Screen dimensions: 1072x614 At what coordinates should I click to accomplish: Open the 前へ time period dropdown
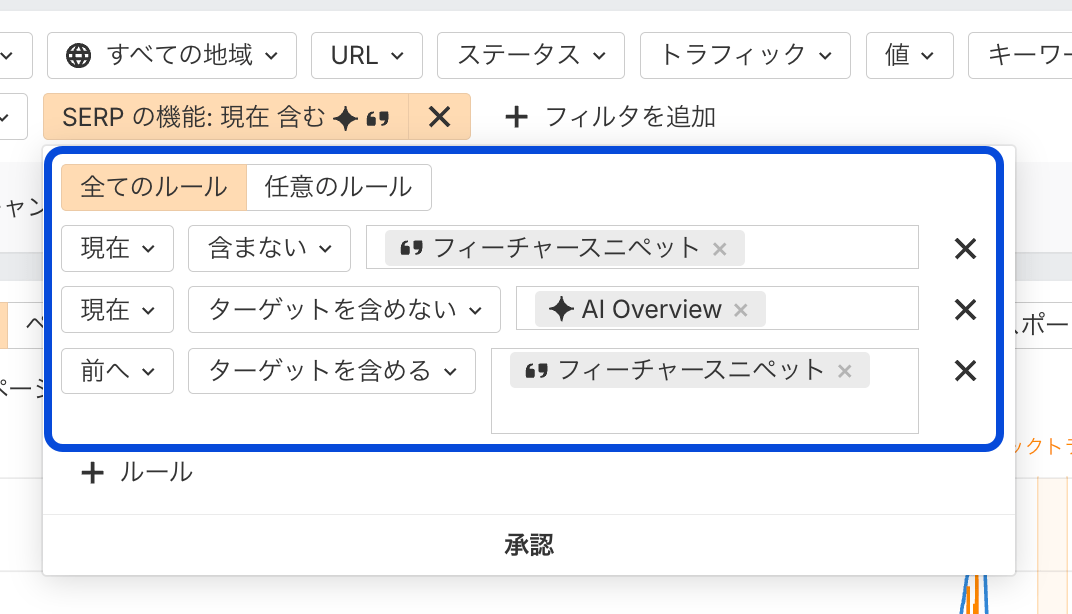117,371
